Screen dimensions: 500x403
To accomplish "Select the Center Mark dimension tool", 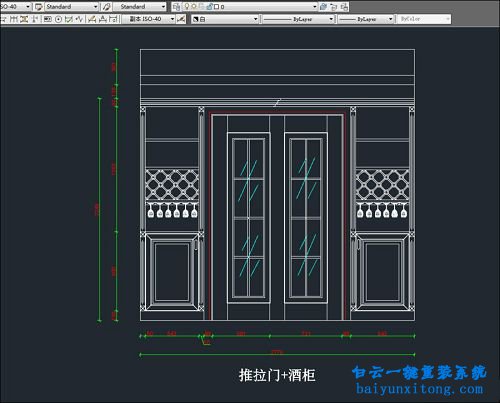I will (58, 19).
